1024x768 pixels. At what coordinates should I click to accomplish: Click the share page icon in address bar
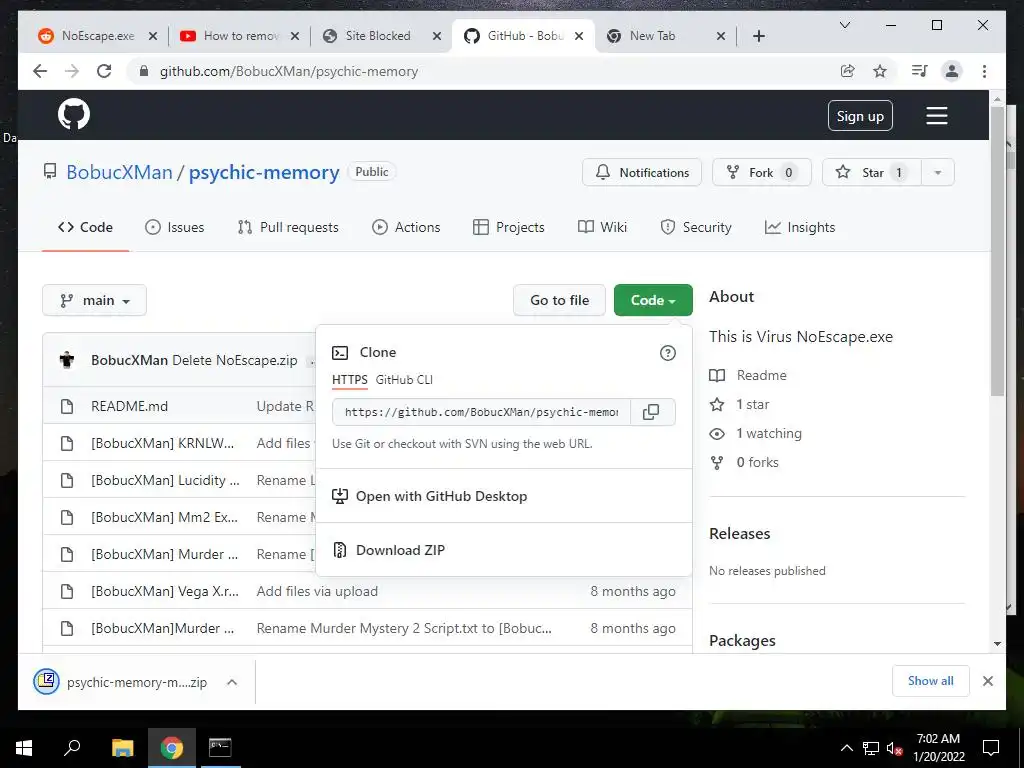tap(848, 71)
